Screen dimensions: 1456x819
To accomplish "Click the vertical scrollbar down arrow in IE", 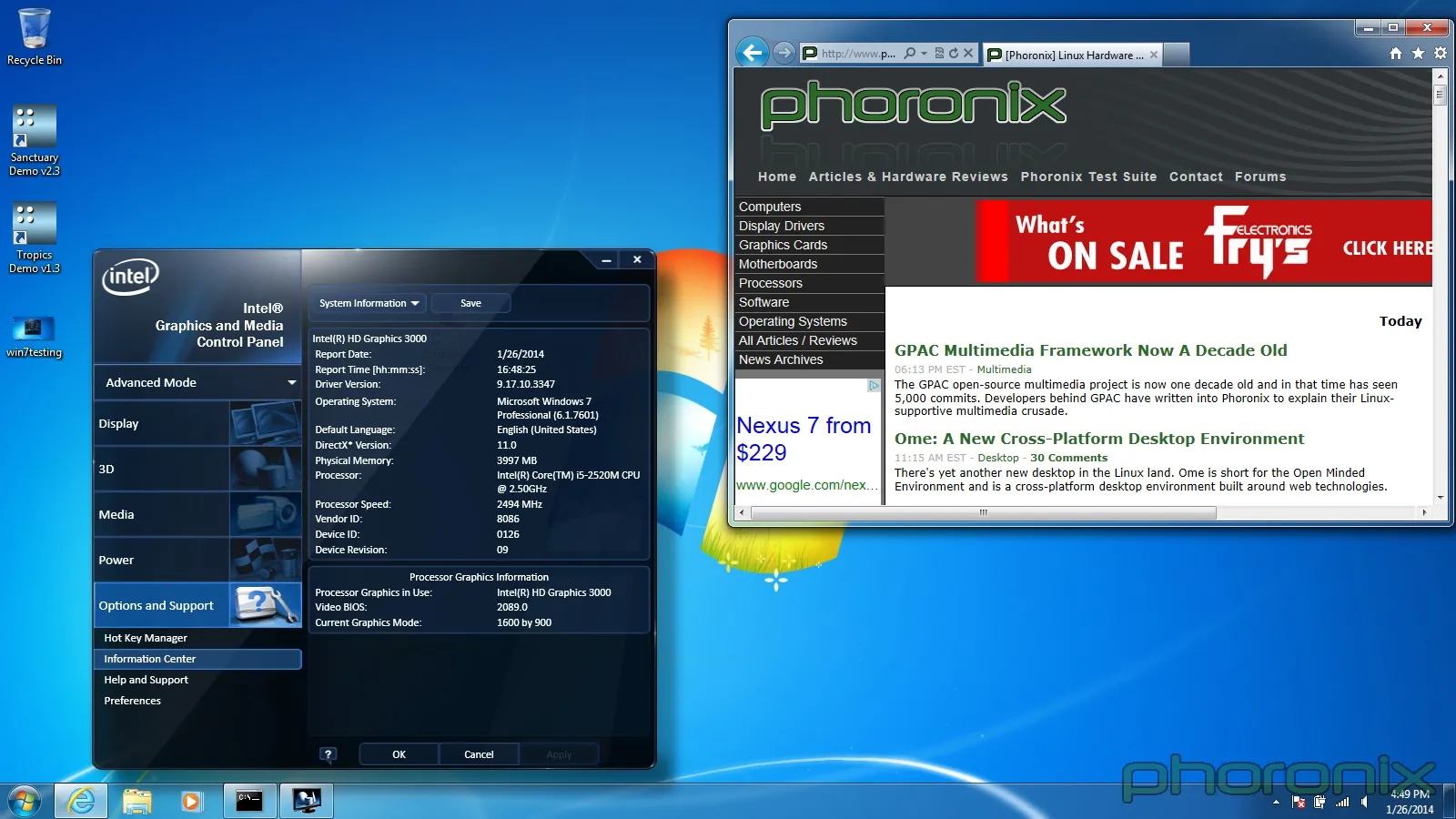I will (x=1440, y=497).
